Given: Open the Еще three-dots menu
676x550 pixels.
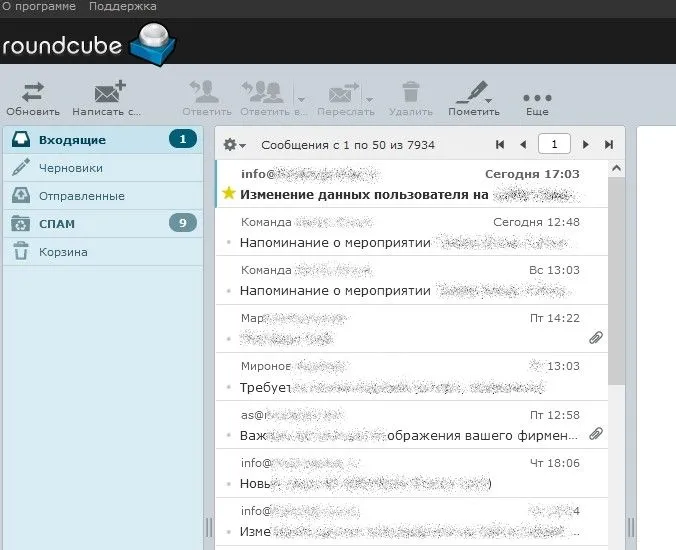Looking at the screenshot, I should click(537, 97).
